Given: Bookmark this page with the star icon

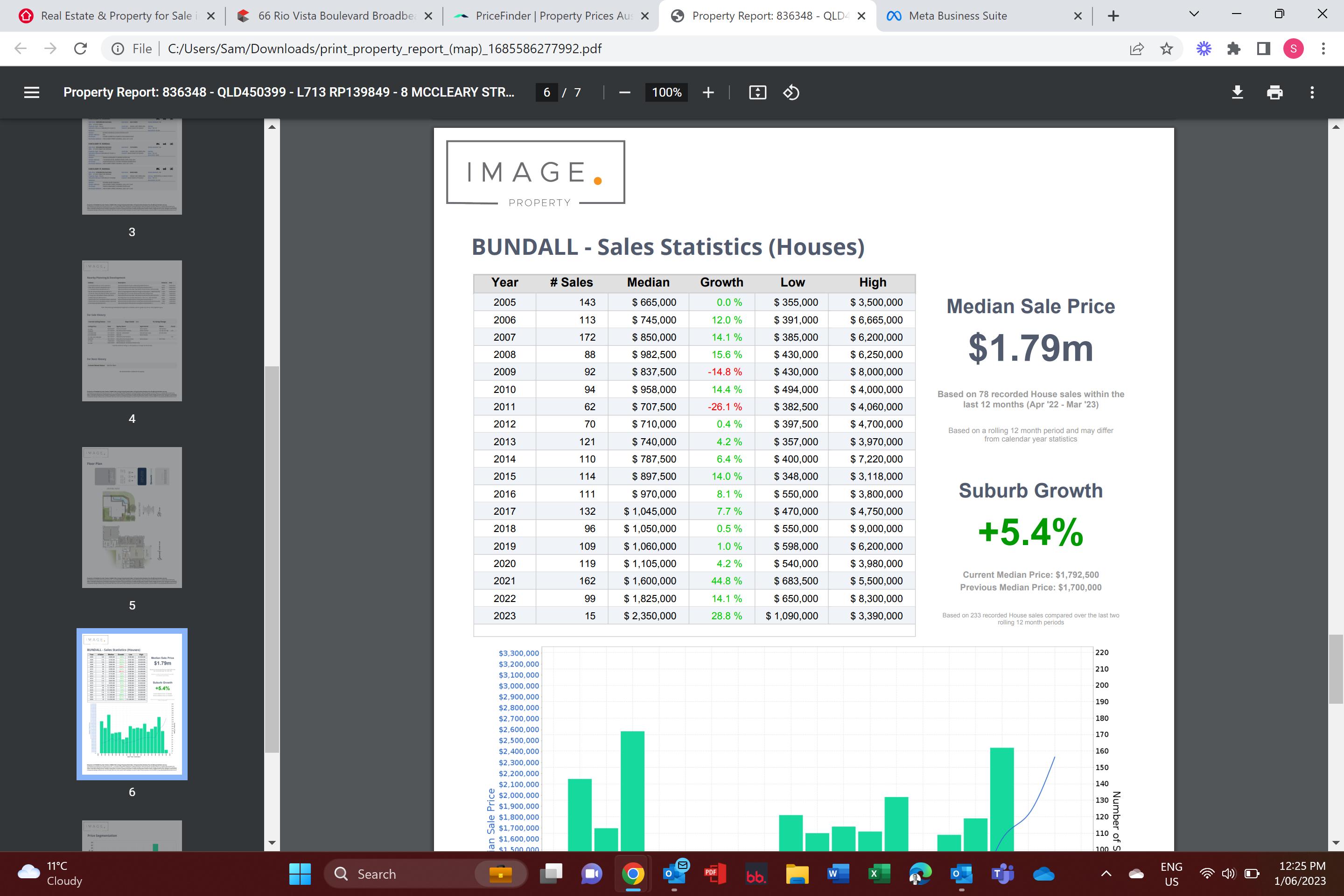Looking at the screenshot, I should point(1166,49).
